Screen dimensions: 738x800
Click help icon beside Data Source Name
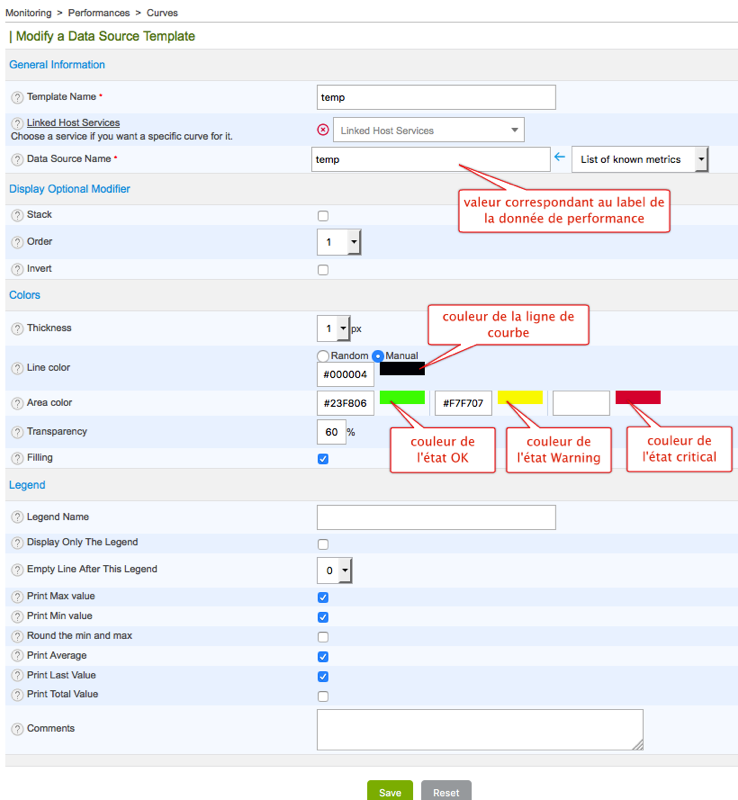pyautogui.click(x=17, y=159)
